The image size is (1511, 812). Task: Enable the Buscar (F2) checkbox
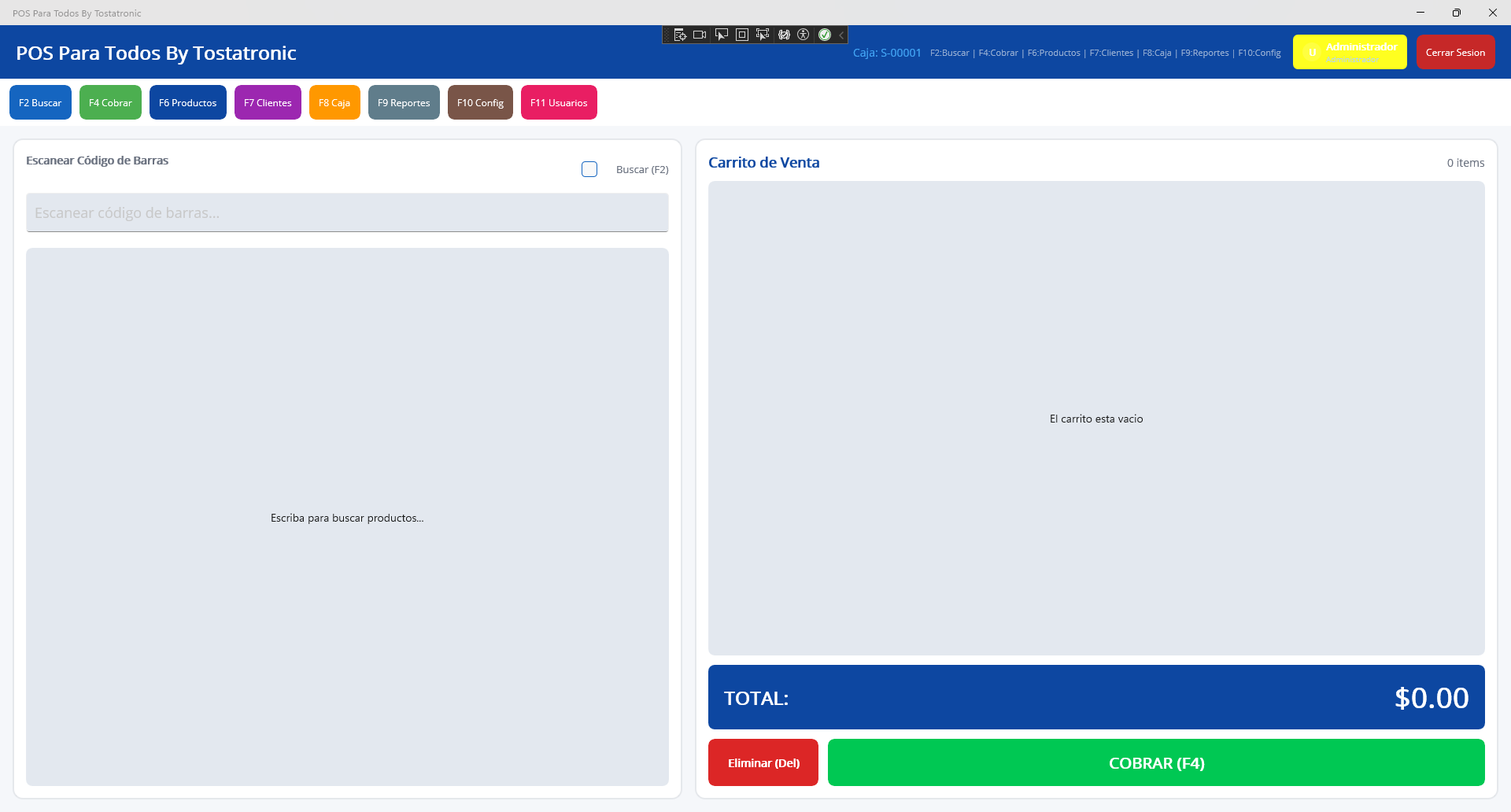(589, 169)
